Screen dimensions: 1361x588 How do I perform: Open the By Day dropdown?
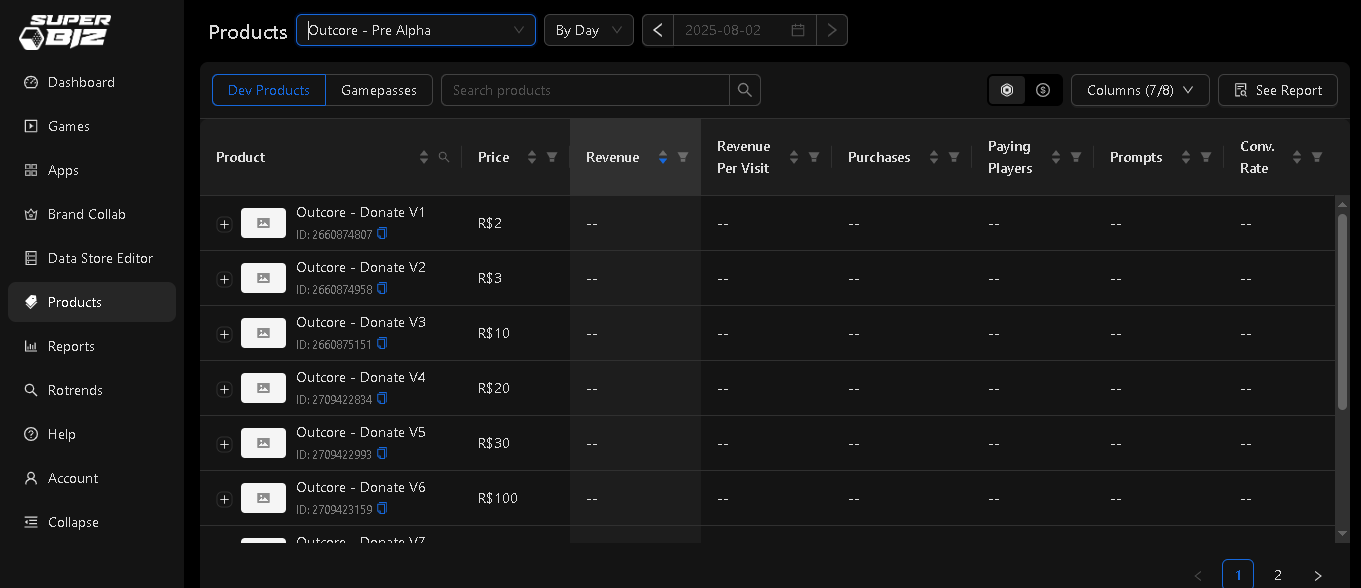[x=588, y=30]
